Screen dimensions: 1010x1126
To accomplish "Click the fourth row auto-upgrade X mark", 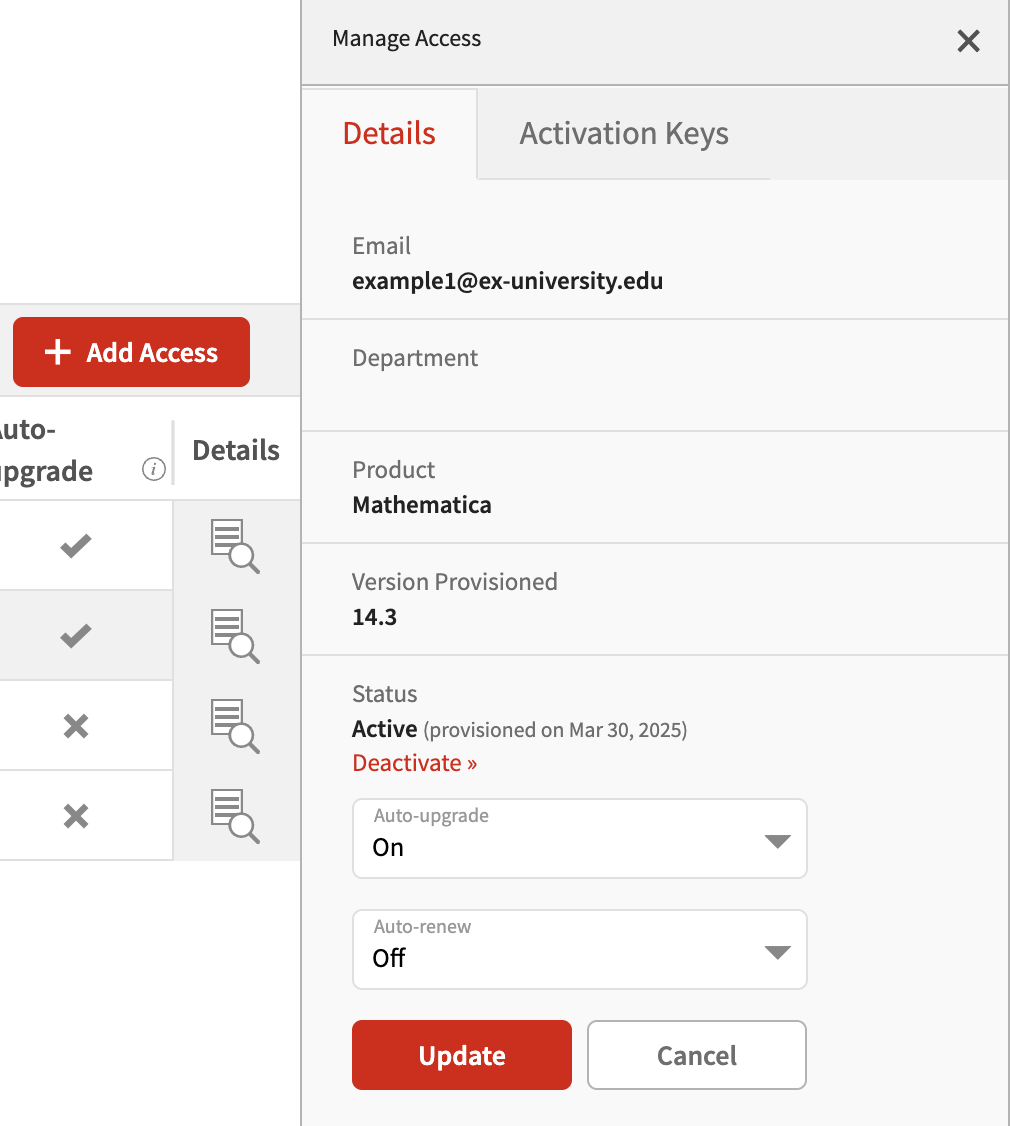I will [x=75, y=816].
